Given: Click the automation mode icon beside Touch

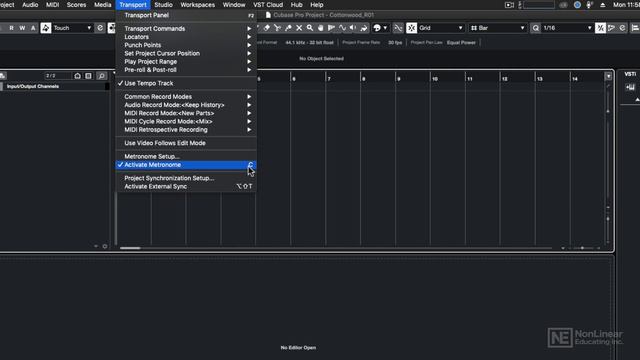Looking at the screenshot, I should pyautogui.click(x=46, y=28).
